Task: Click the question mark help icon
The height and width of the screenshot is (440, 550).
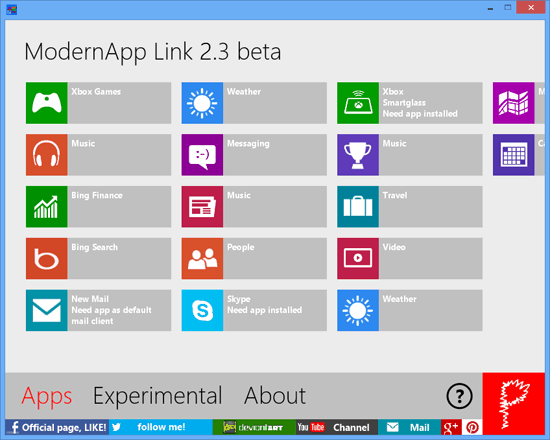Action: click(x=459, y=396)
